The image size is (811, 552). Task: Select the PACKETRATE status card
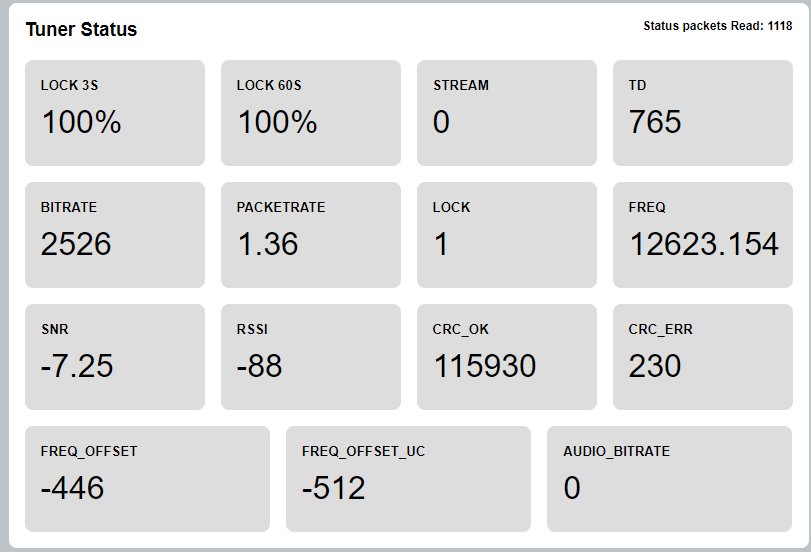click(x=311, y=234)
